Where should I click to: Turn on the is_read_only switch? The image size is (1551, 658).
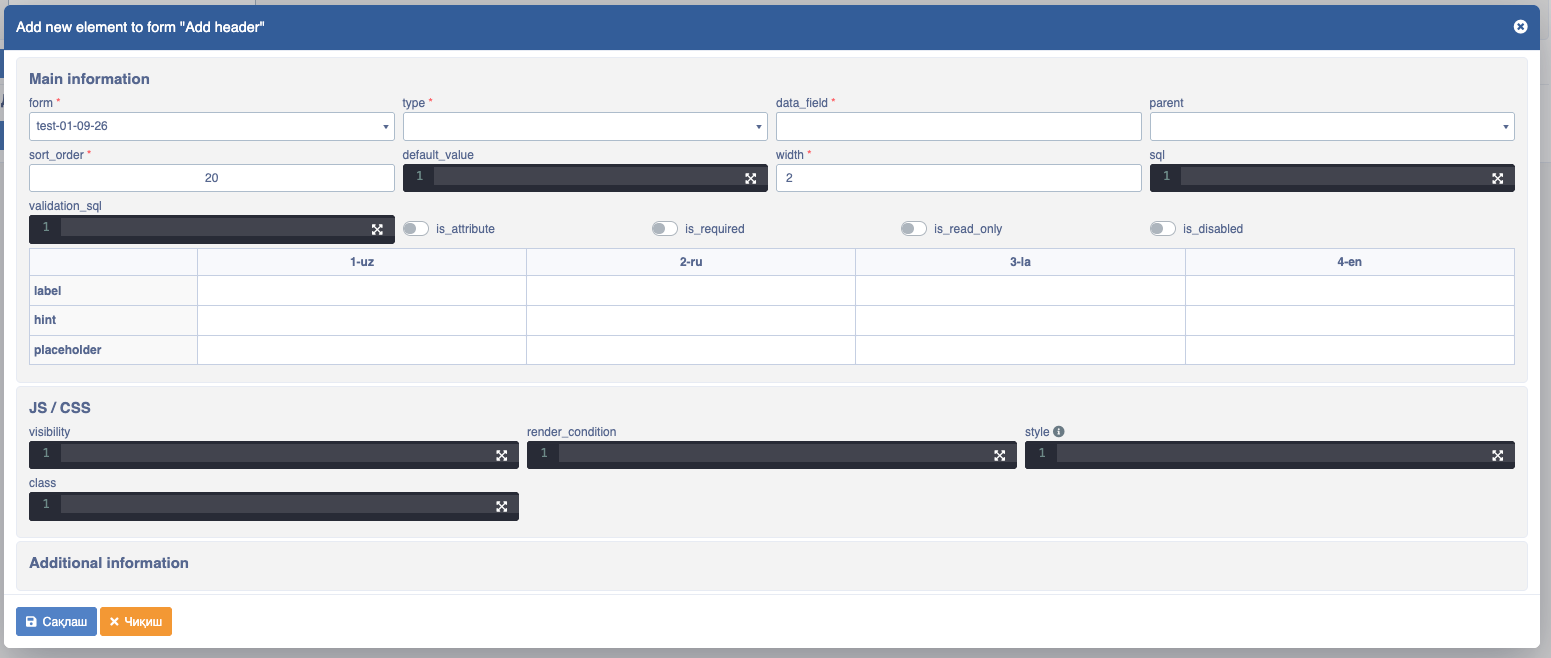point(913,229)
